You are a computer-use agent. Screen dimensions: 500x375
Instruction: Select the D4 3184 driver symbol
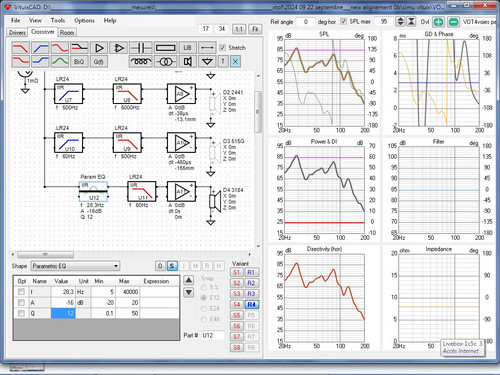(215, 202)
